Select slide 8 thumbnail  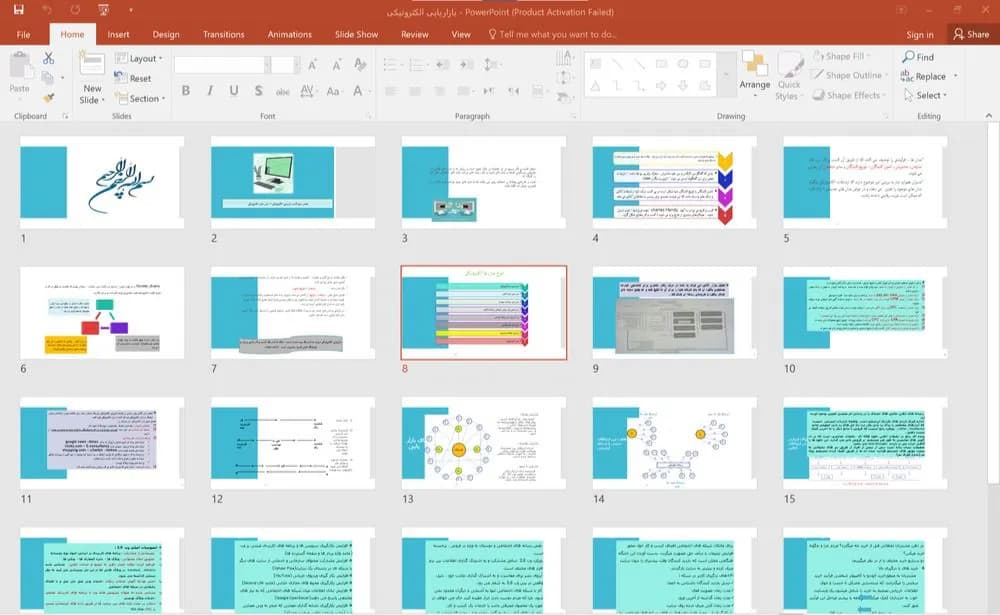pyautogui.click(x=483, y=313)
